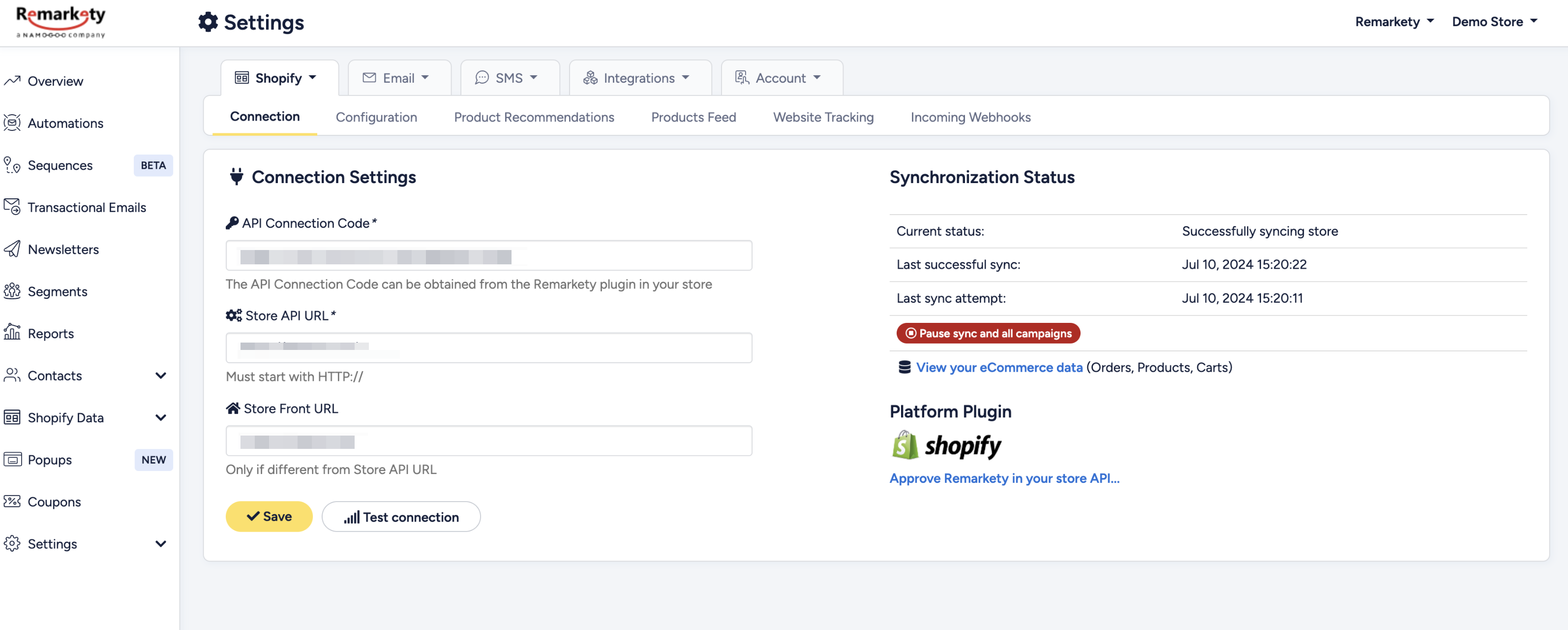Open the Integrations tab dropdown arrow
Image resolution: width=1568 pixels, height=630 pixels.
(686, 77)
